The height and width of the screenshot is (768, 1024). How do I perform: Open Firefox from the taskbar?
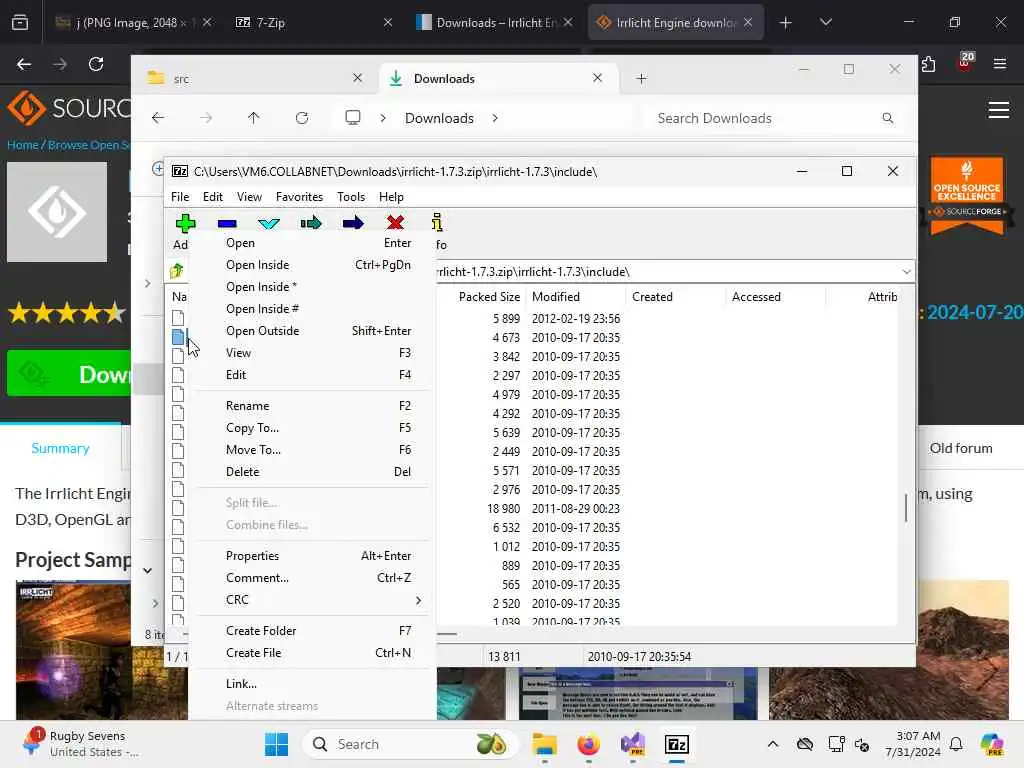pyautogui.click(x=588, y=744)
